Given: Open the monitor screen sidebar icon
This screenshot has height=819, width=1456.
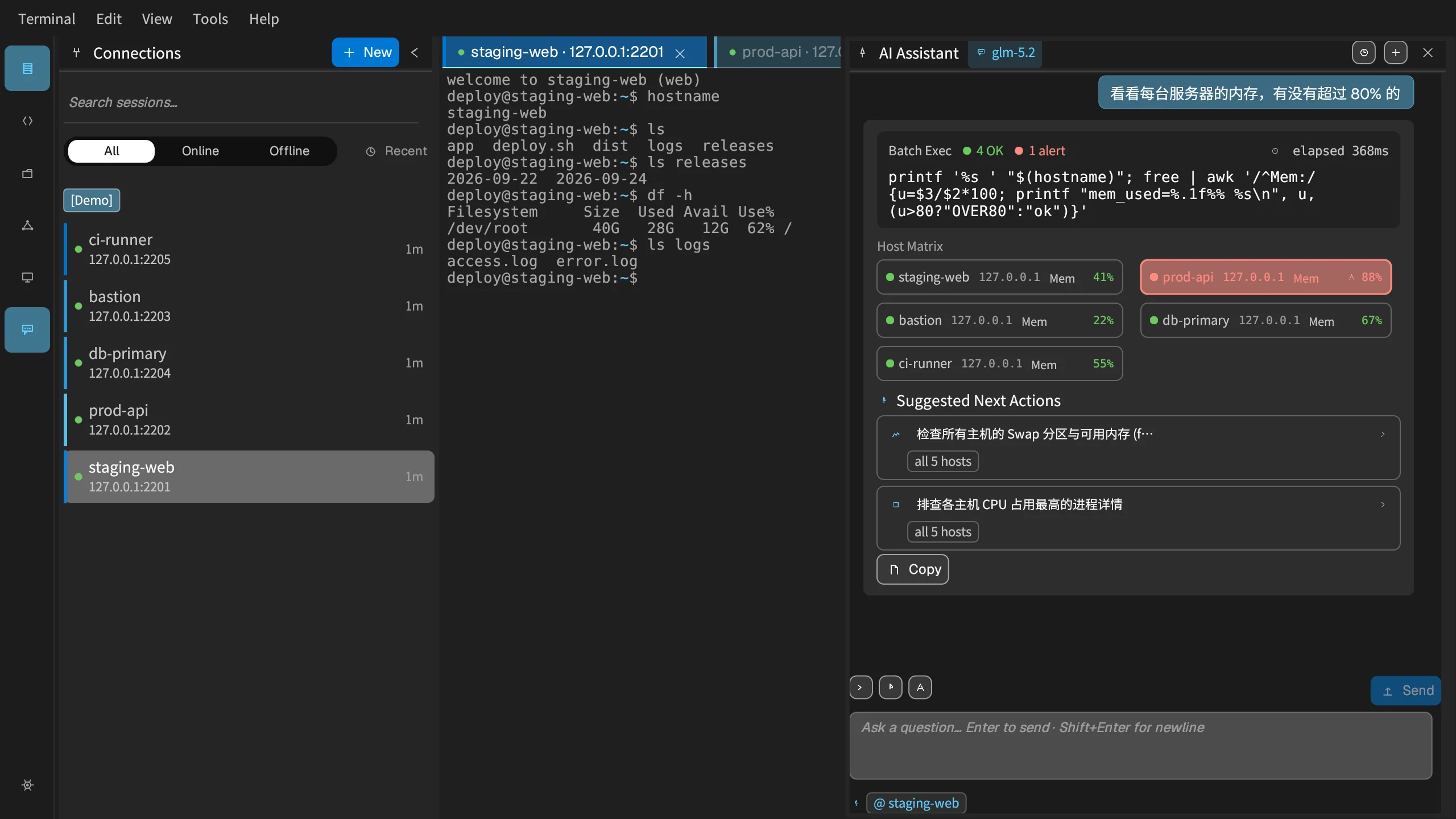Looking at the screenshot, I should click(27, 278).
